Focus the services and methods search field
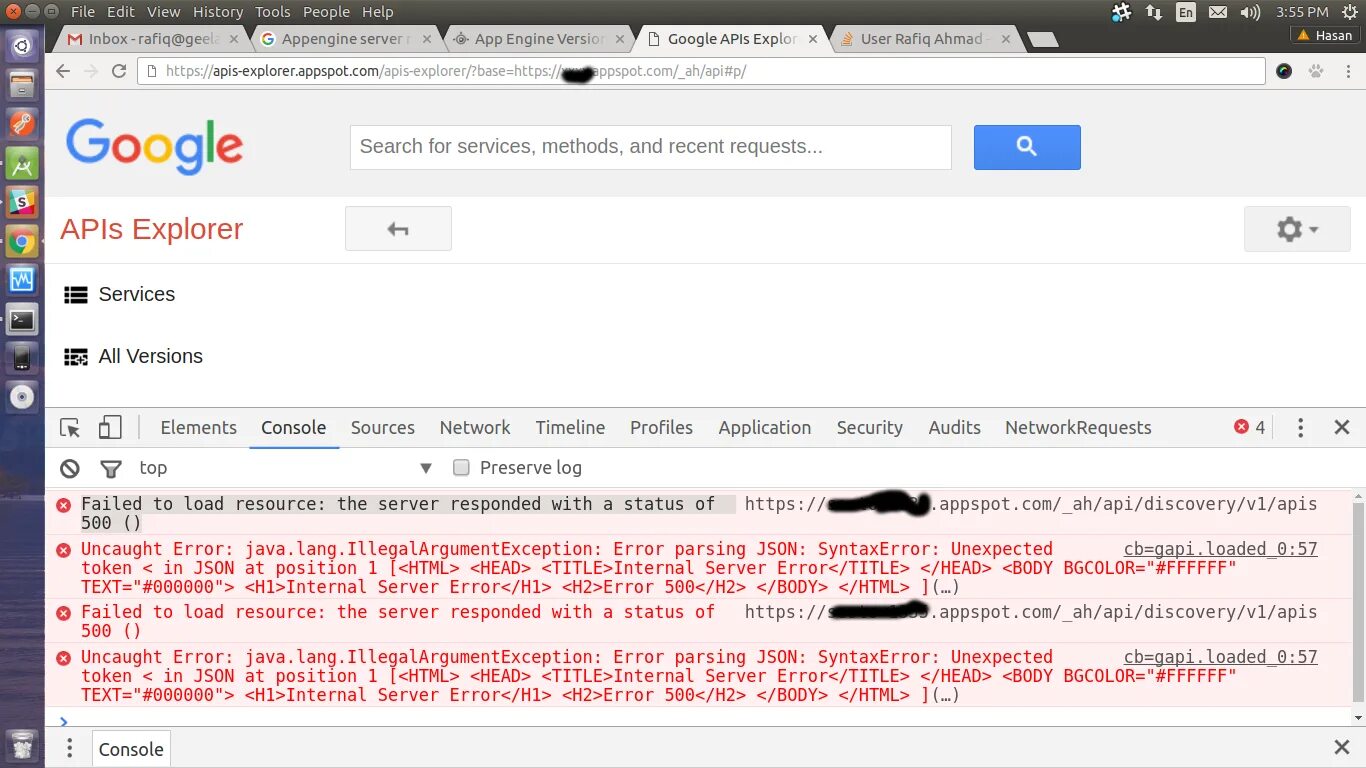Image resolution: width=1366 pixels, height=768 pixels. point(650,147)
